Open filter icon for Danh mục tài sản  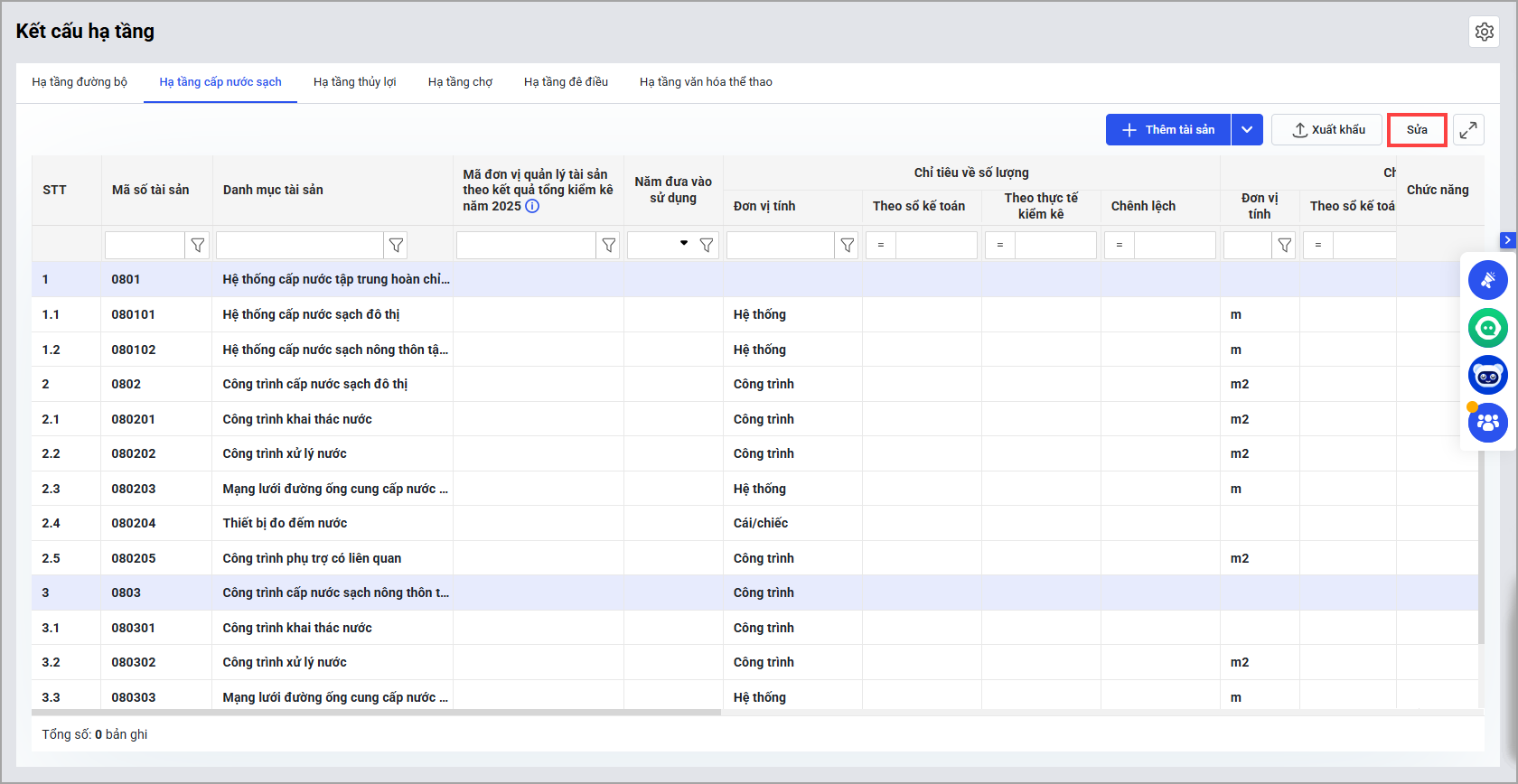(x=396, y=245)
